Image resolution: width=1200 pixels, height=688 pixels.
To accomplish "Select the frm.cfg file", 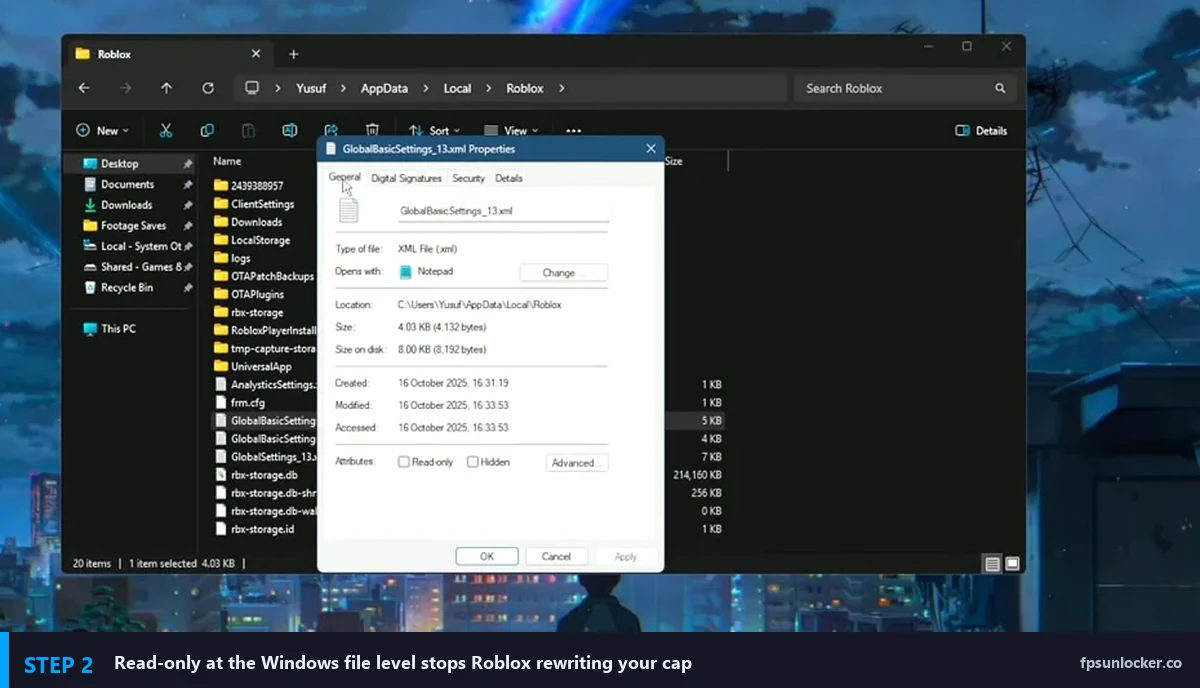I will (248, 402).
